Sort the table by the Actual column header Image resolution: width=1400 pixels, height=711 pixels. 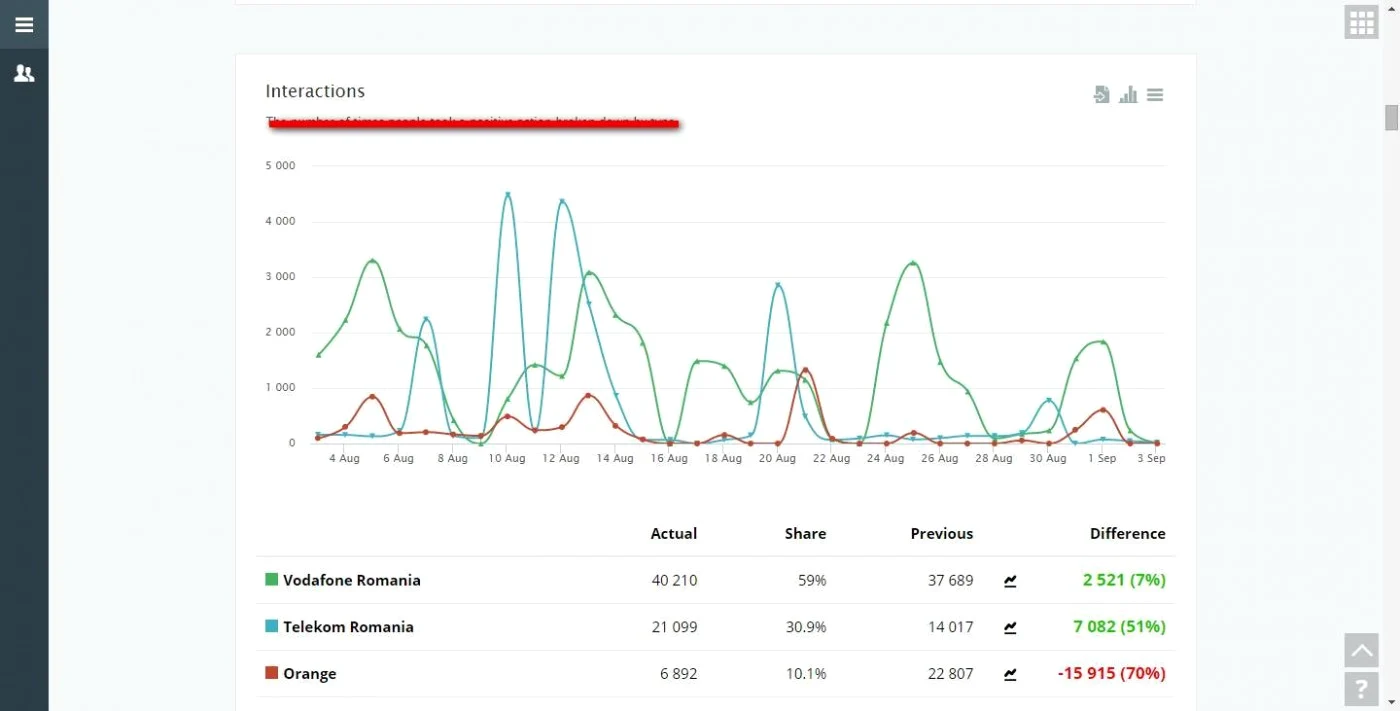674,534
